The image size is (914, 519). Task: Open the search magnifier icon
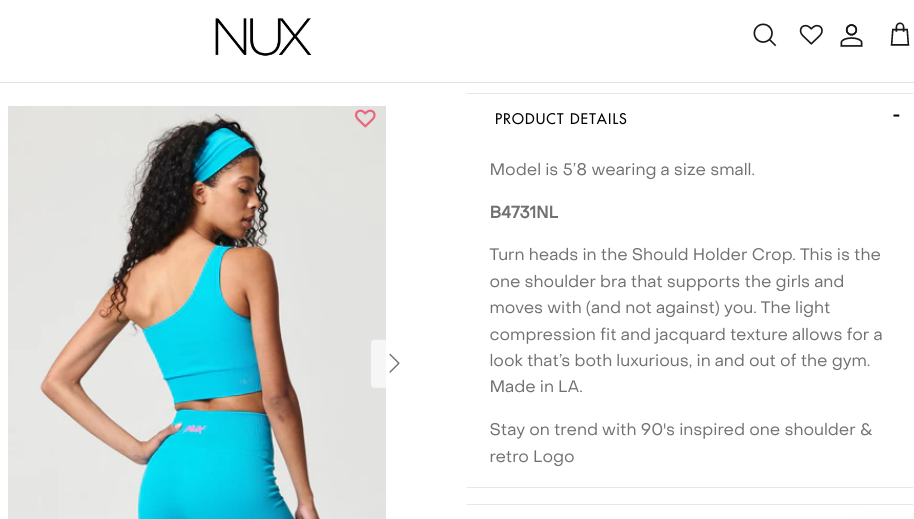point(764,35)
